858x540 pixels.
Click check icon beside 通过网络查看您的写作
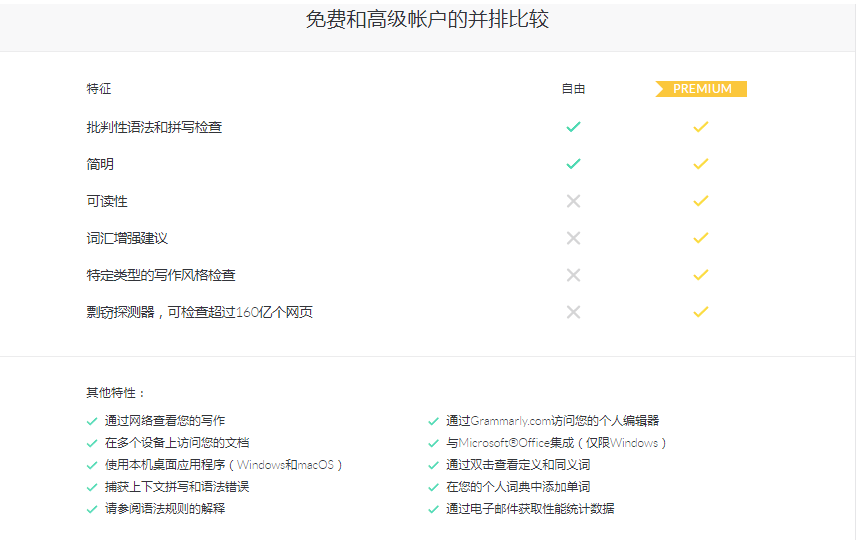(92, 421)
